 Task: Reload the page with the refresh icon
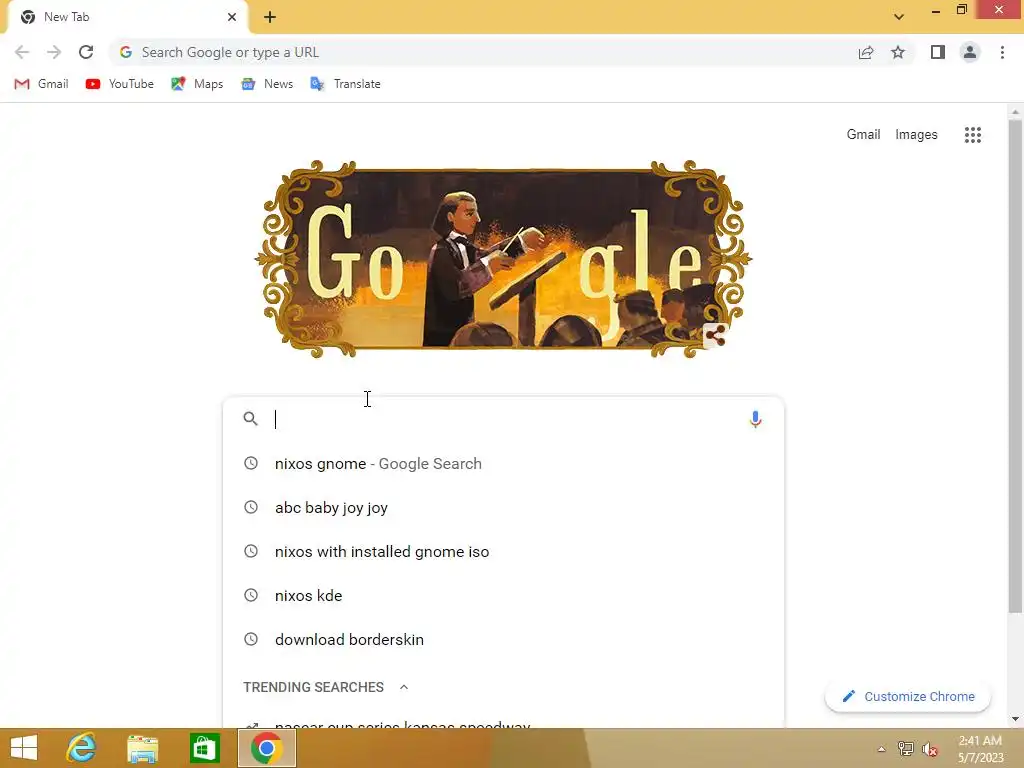pos(86,52)
